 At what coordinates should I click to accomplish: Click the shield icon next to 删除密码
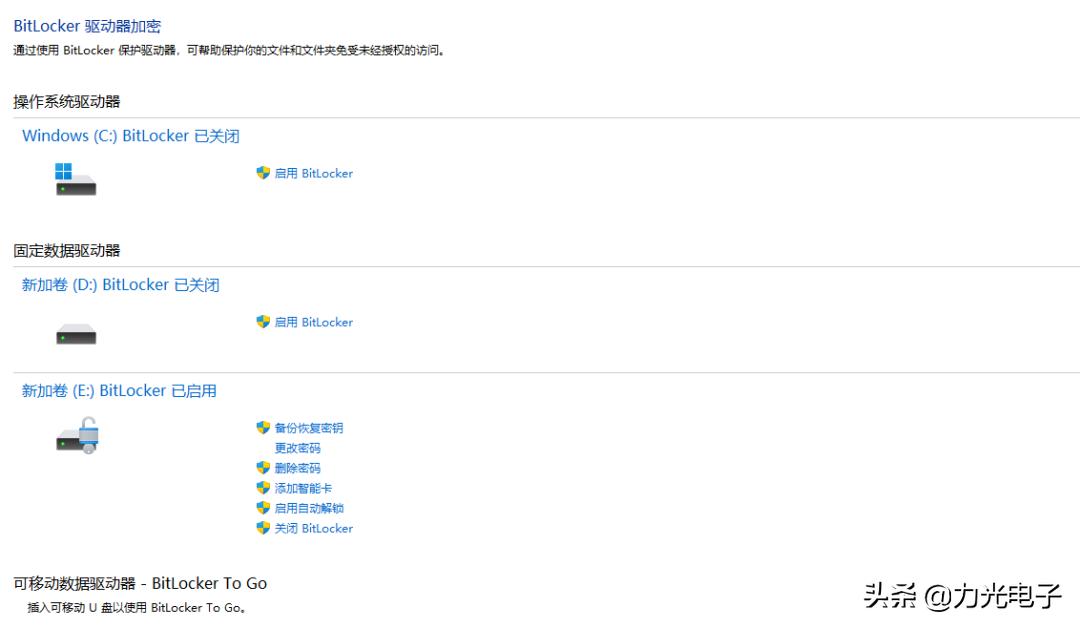262,467
